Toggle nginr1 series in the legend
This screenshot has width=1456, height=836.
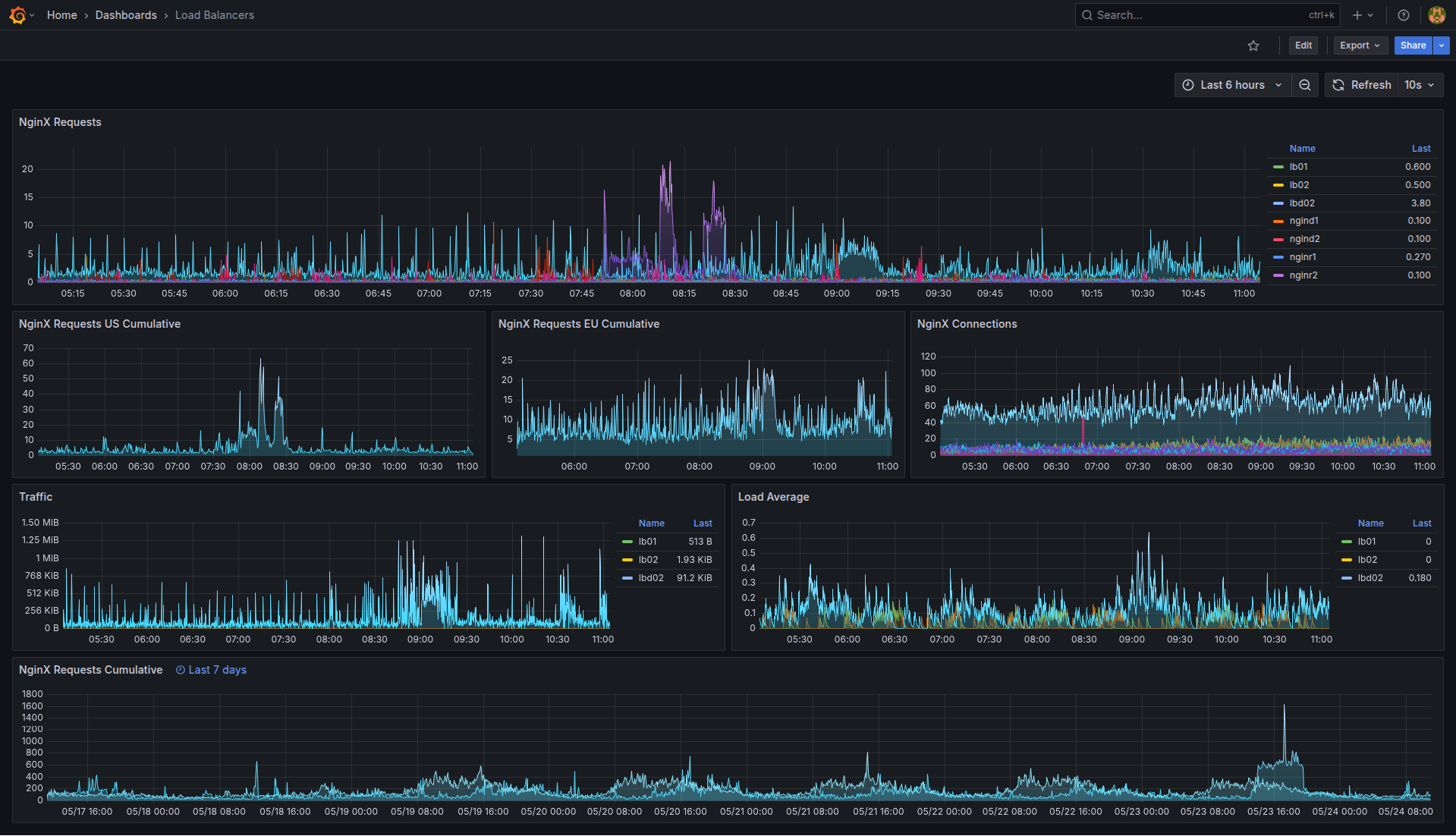tap(1303, 257)
